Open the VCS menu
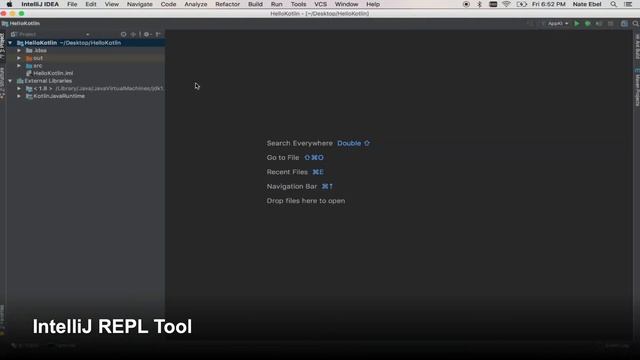640x360 pixels. tap(320, 4)
